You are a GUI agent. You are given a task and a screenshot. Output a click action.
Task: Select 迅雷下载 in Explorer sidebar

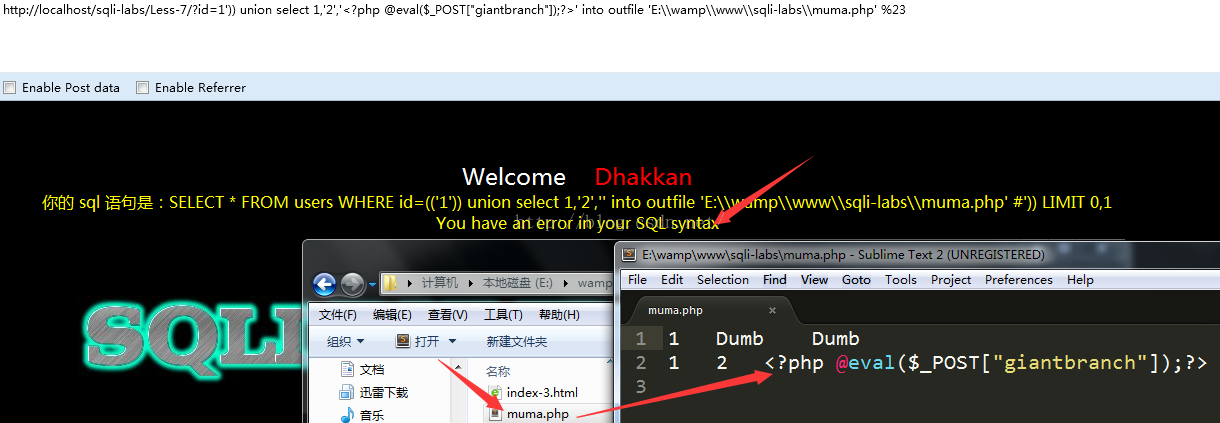pyautogui.click(x=384, y=393)
